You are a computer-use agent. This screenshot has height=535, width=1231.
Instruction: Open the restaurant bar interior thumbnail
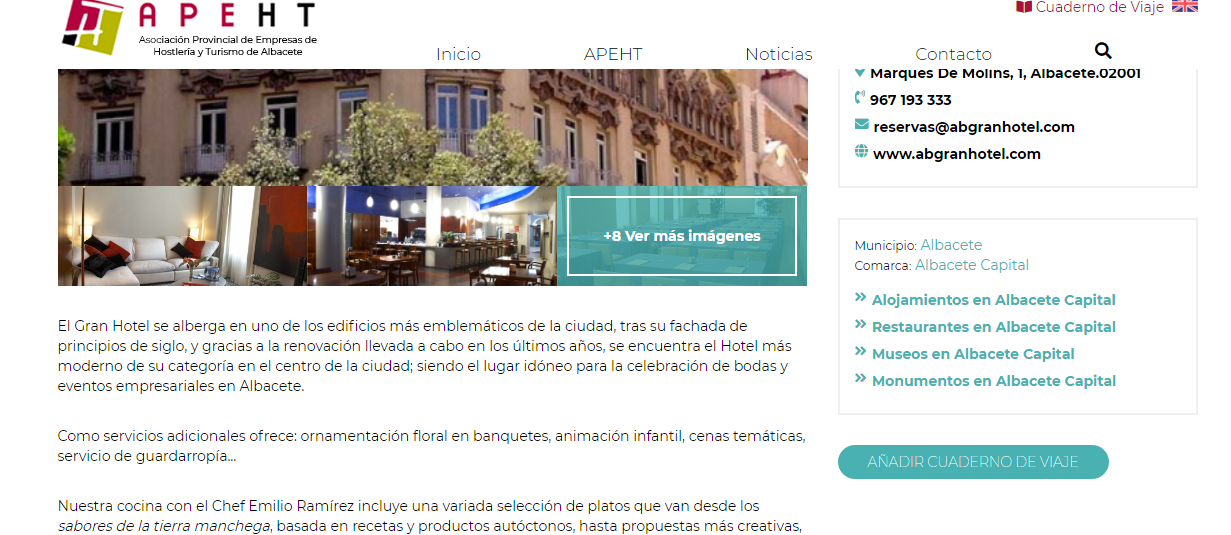(432, 236)
